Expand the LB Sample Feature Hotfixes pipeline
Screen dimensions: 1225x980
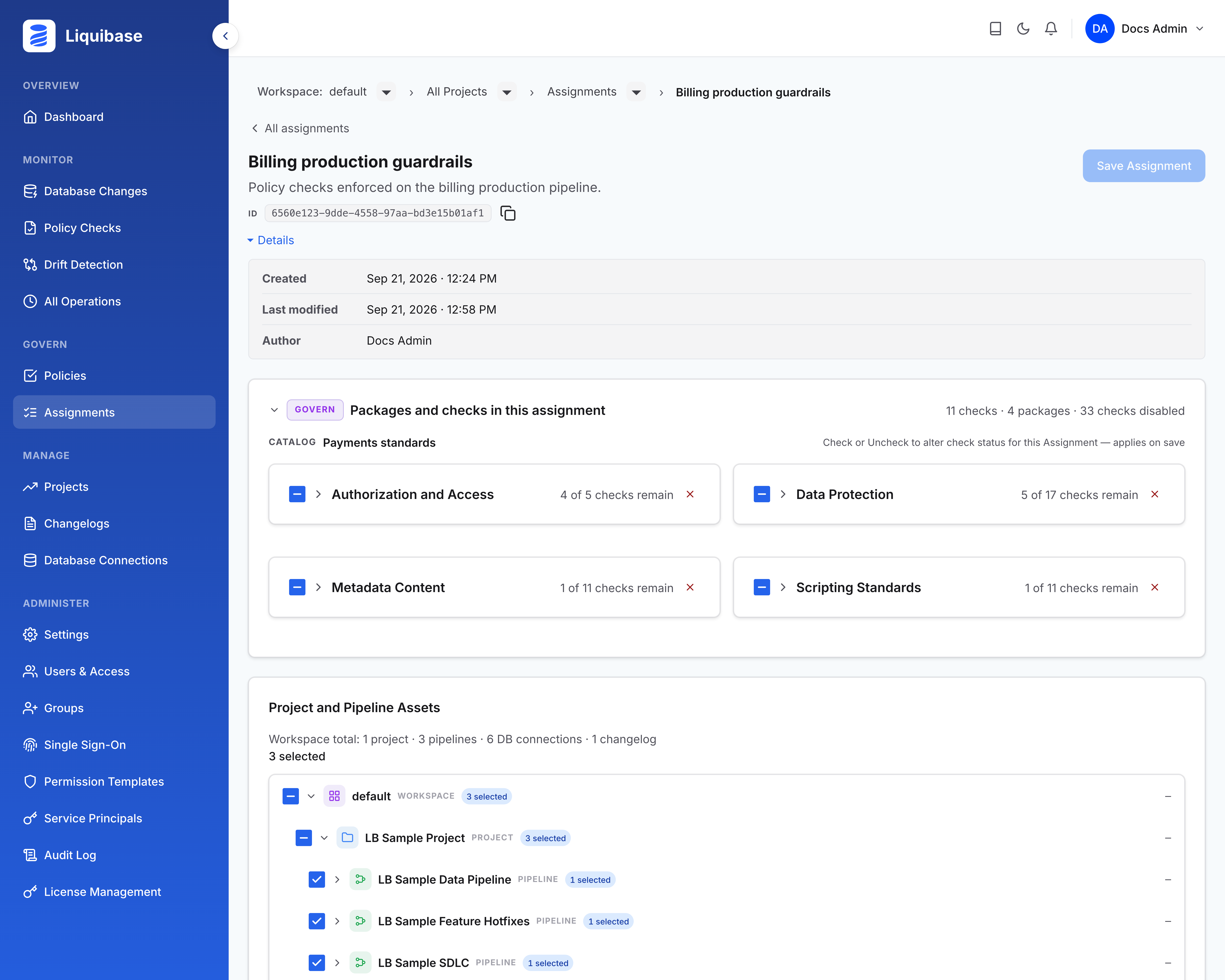[x=337, y=921]
